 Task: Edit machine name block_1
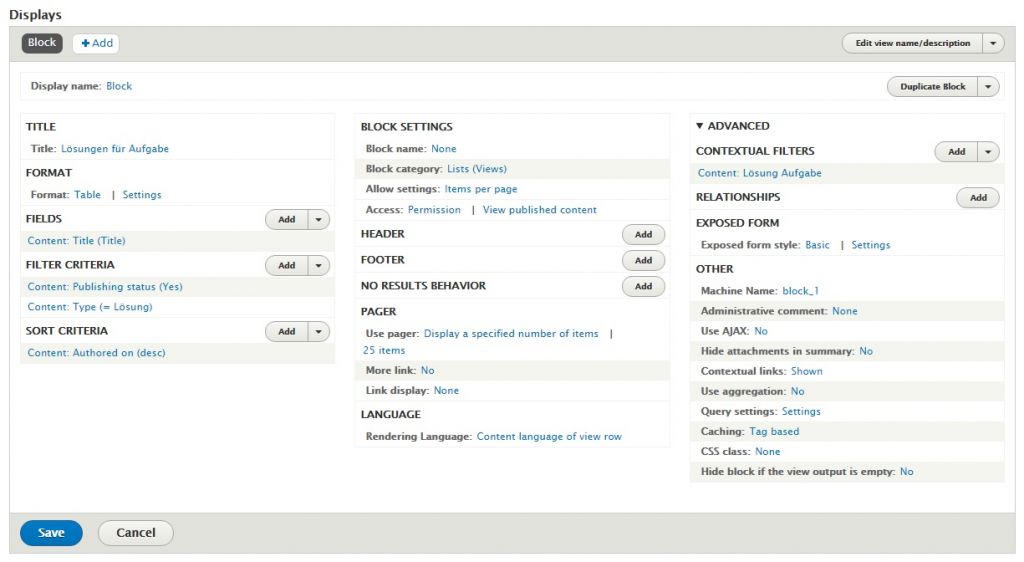(800, 291)
